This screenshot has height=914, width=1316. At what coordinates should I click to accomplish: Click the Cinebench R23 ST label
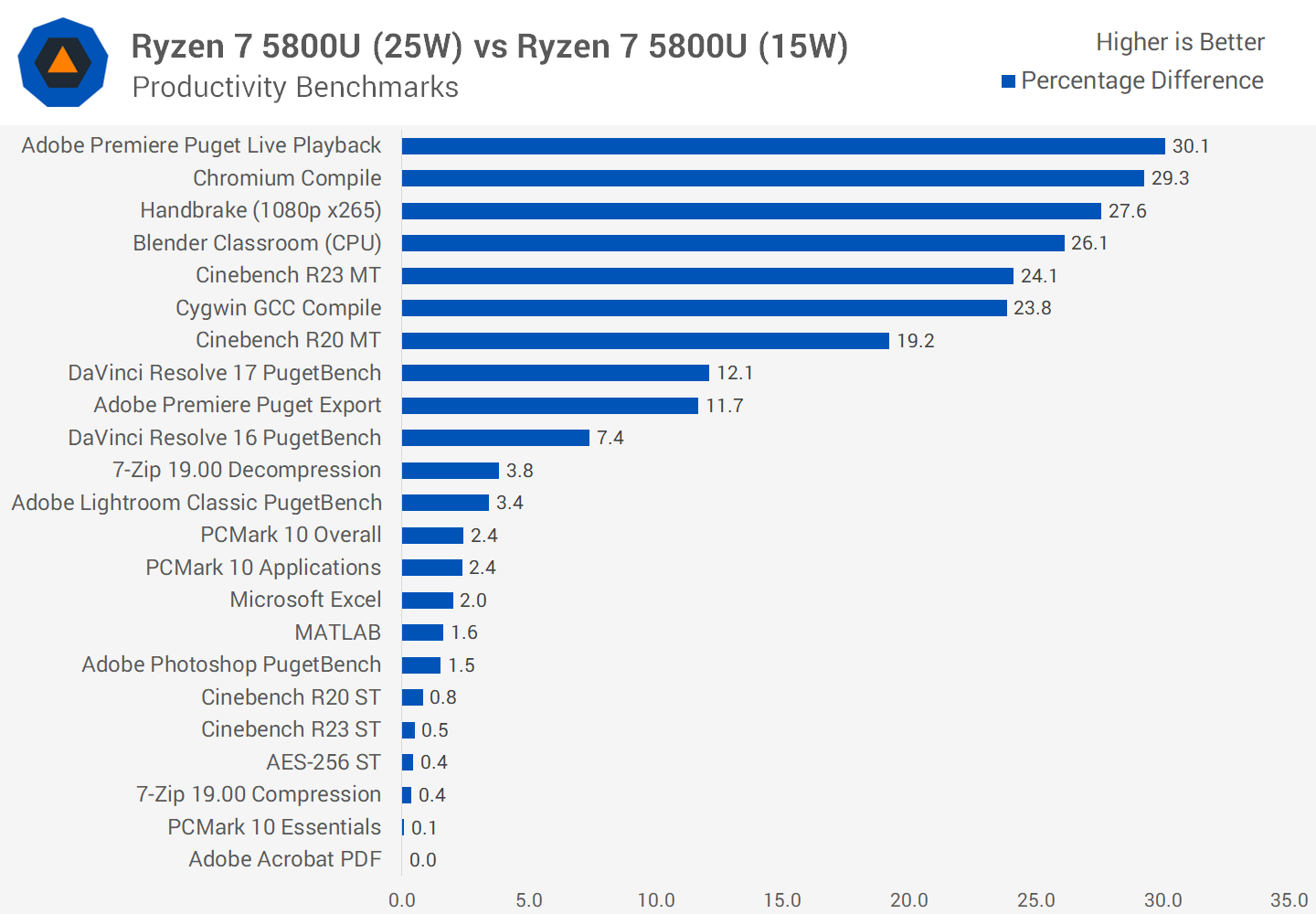[291, 729]
